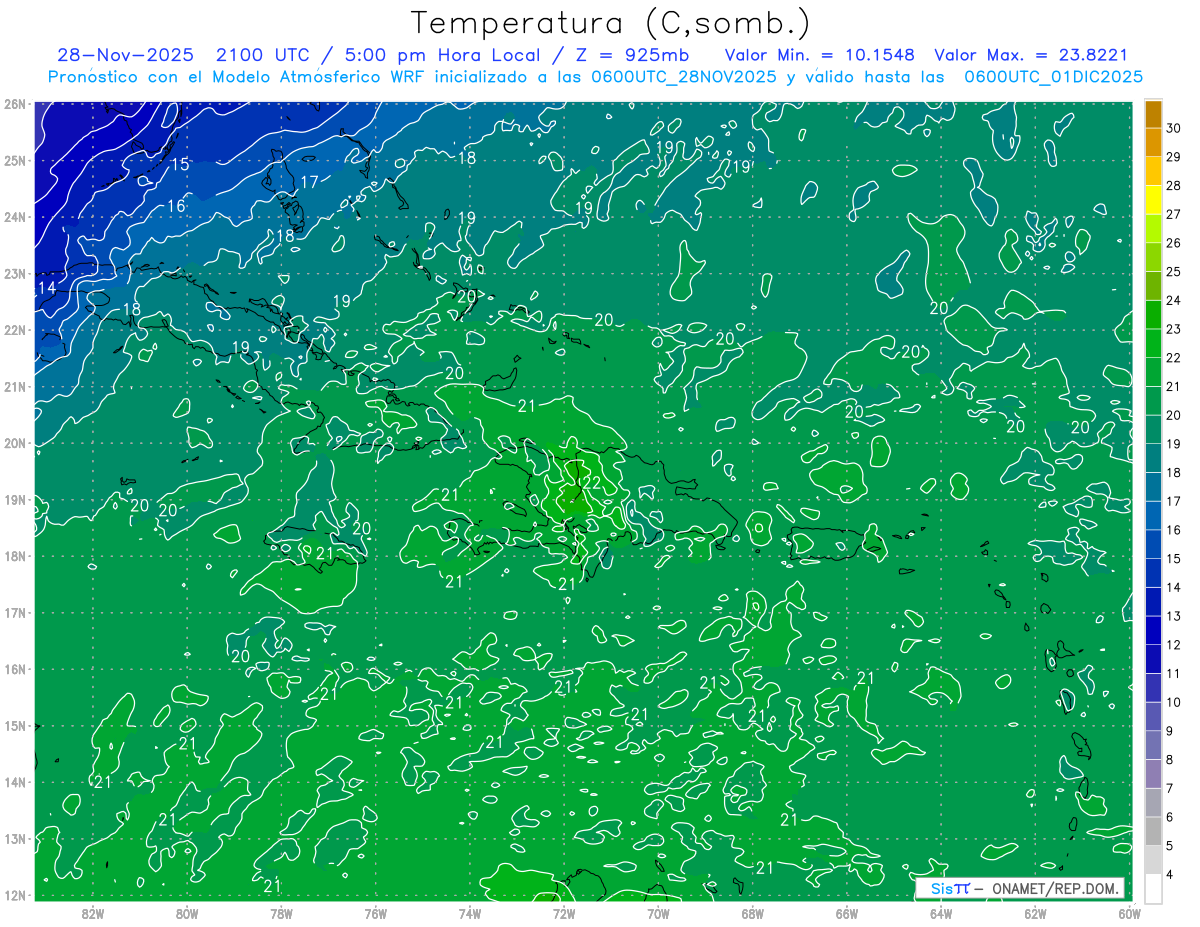Click 'Valor Min. = 10.1548' readout

pyautogui.click(x=820, y=55)
